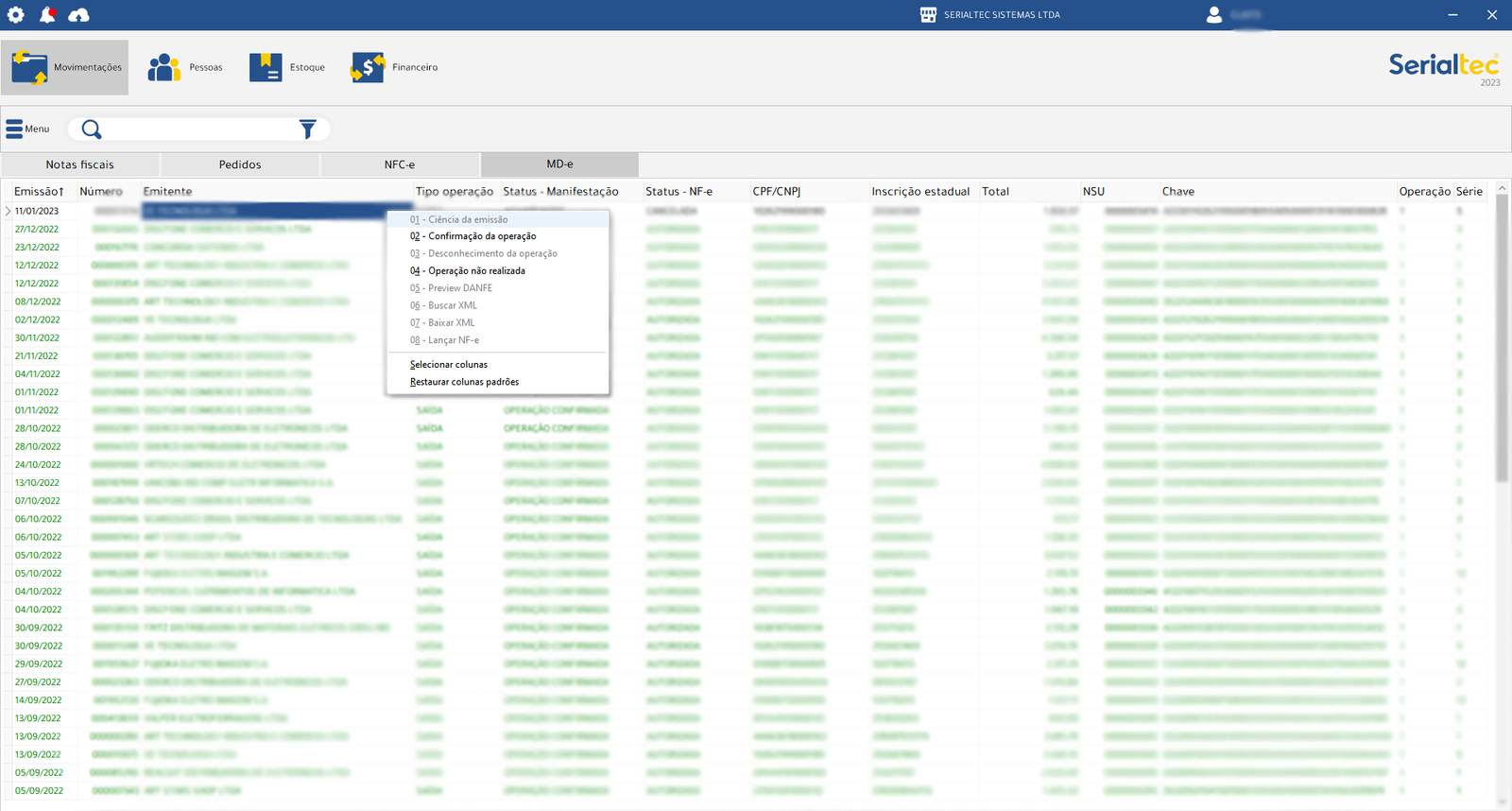Sort by Inscrição estadual column header
The width and height of the screenshot is (1512, 811).
(x=920, y=191)
